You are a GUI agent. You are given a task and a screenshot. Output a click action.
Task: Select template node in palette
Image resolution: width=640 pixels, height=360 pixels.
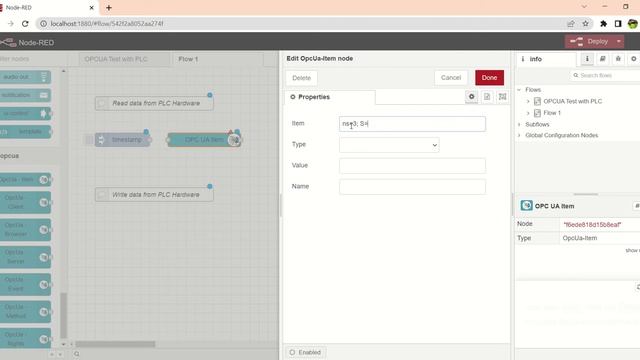25,132
